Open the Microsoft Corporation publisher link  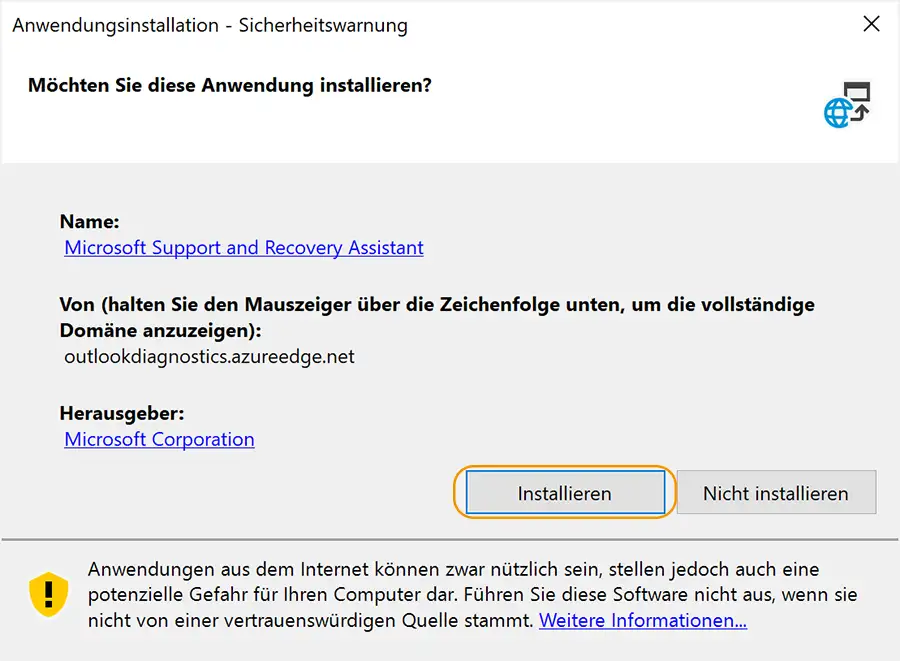click(159, 439)
